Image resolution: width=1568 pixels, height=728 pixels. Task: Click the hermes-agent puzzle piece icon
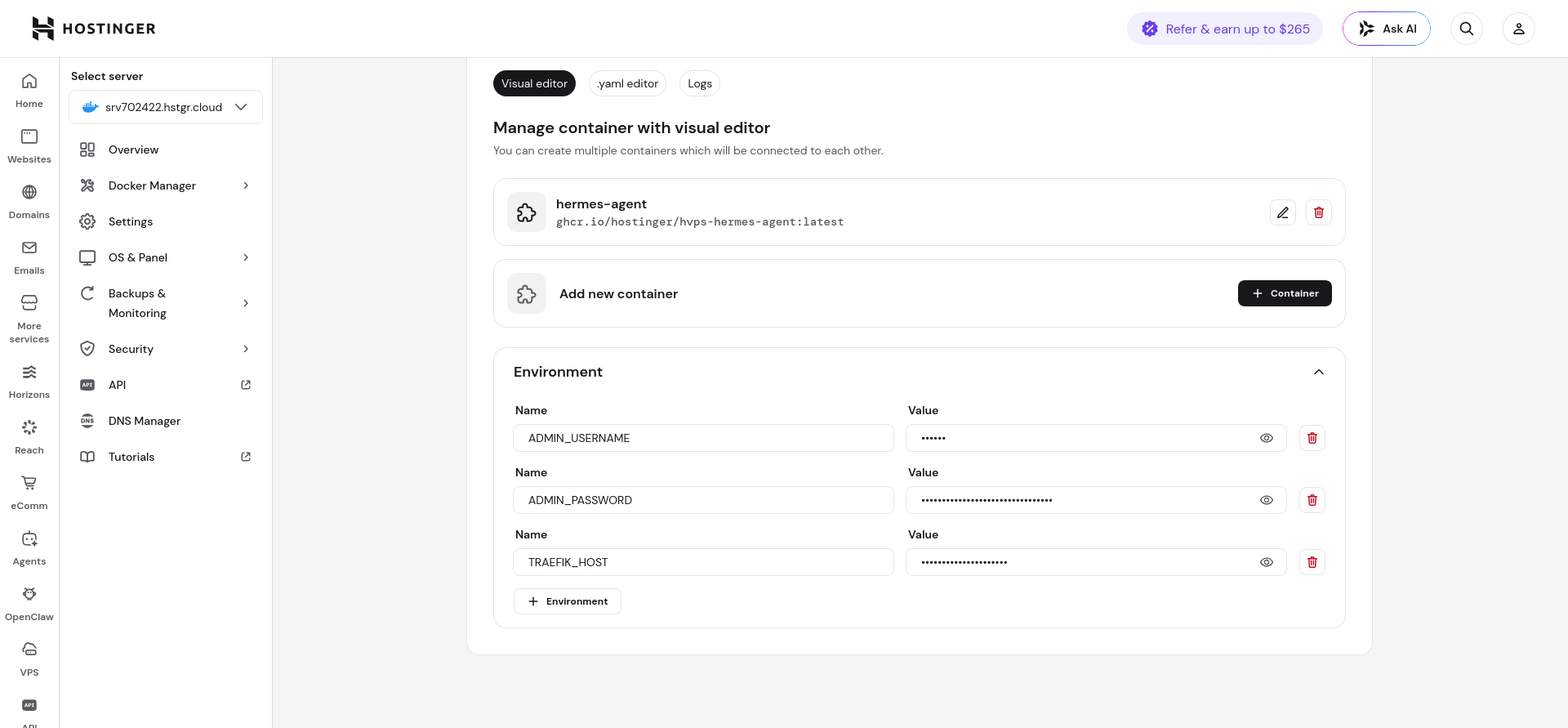pyautogui.click(x=527, y=212)
